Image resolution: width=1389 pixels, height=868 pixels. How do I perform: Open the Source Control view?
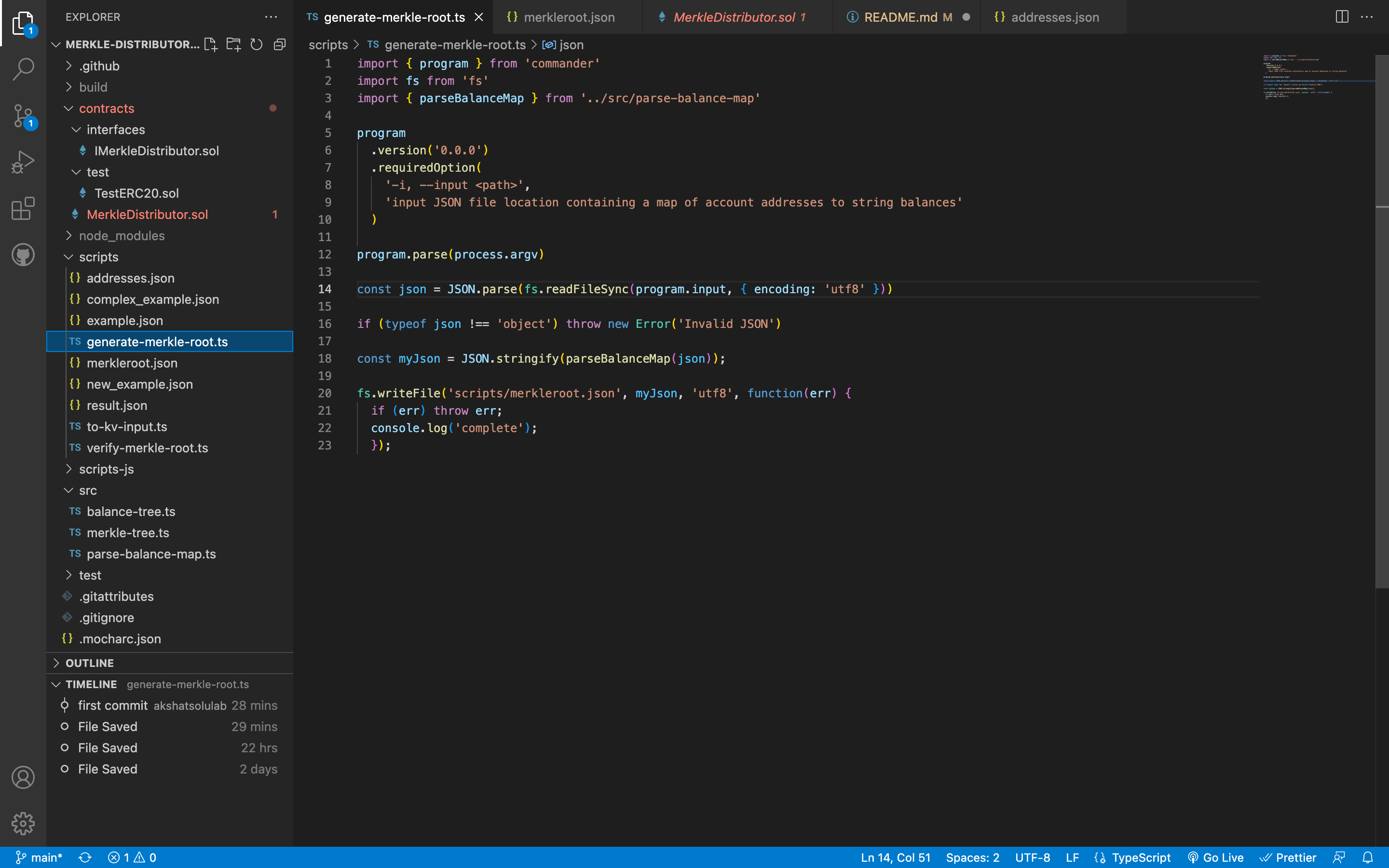pyautogui.click(x=23, y=116)
